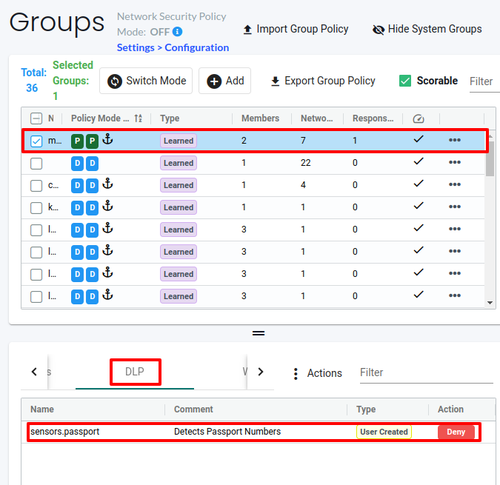The height and width of the screenshot is (485, 500).
Task: Click anchor icon in the selected row
Action: 107,139
